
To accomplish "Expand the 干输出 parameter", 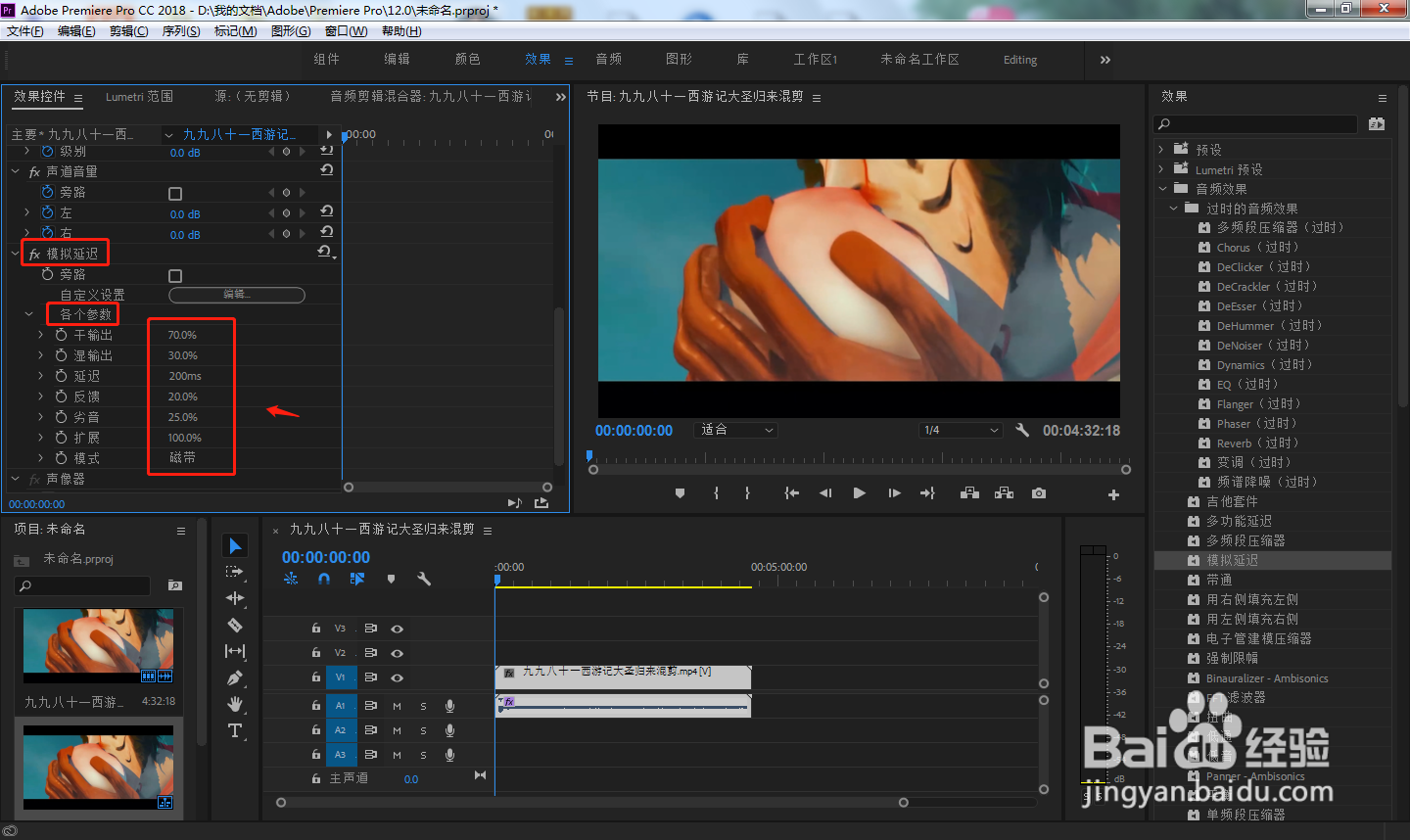I will pos(41,335).
